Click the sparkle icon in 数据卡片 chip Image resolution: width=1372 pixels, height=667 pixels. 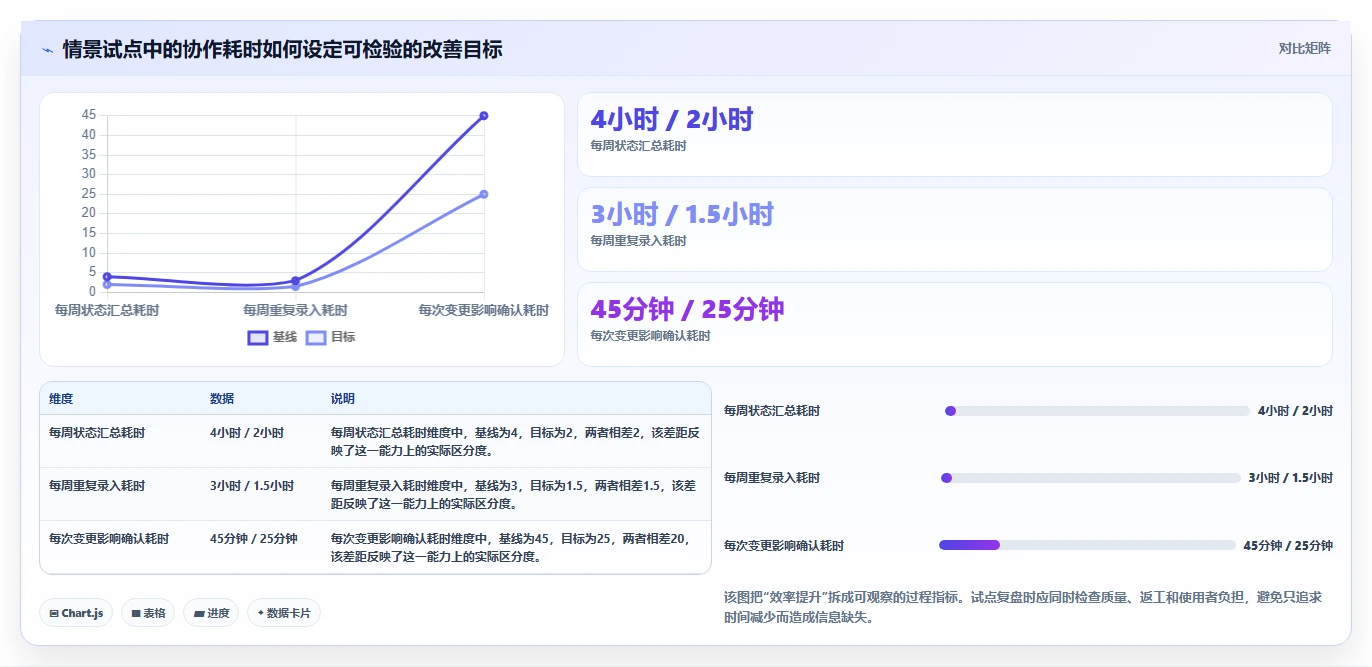coord(261,613)
